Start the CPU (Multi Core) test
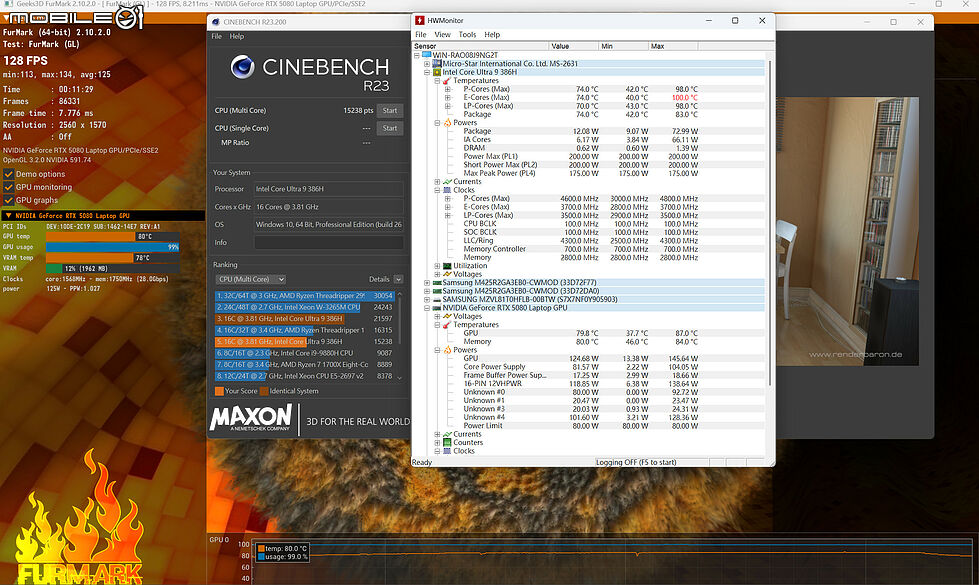This screenshot has height=585, width=979. point(390,111)
